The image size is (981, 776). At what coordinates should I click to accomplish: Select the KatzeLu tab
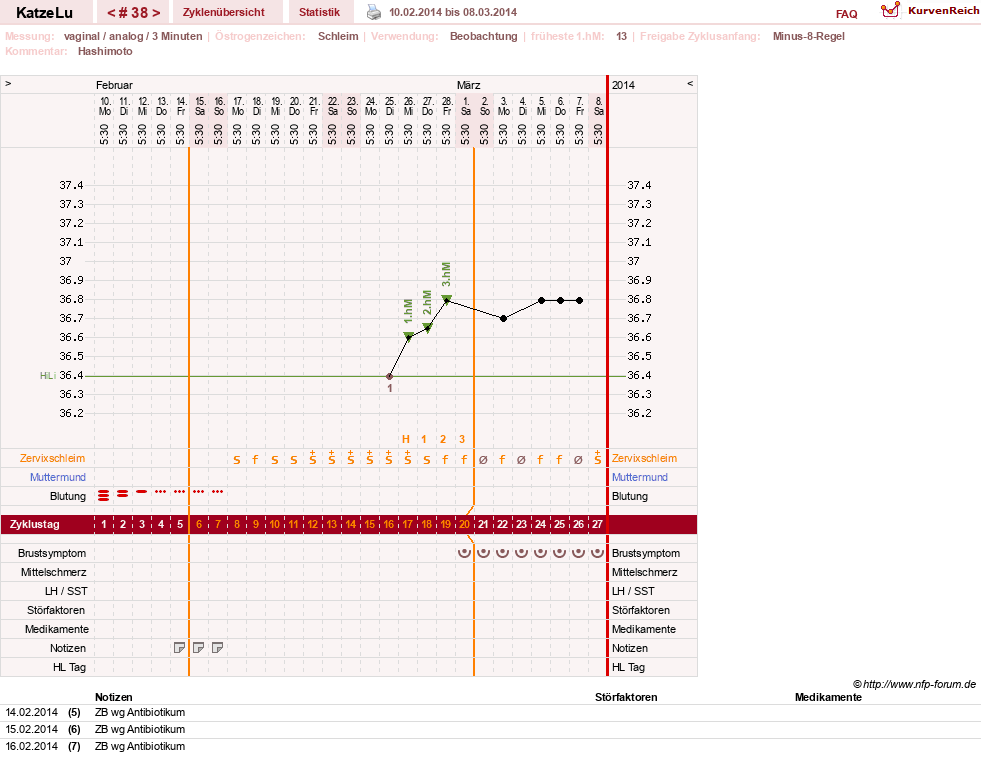[44, 13]
